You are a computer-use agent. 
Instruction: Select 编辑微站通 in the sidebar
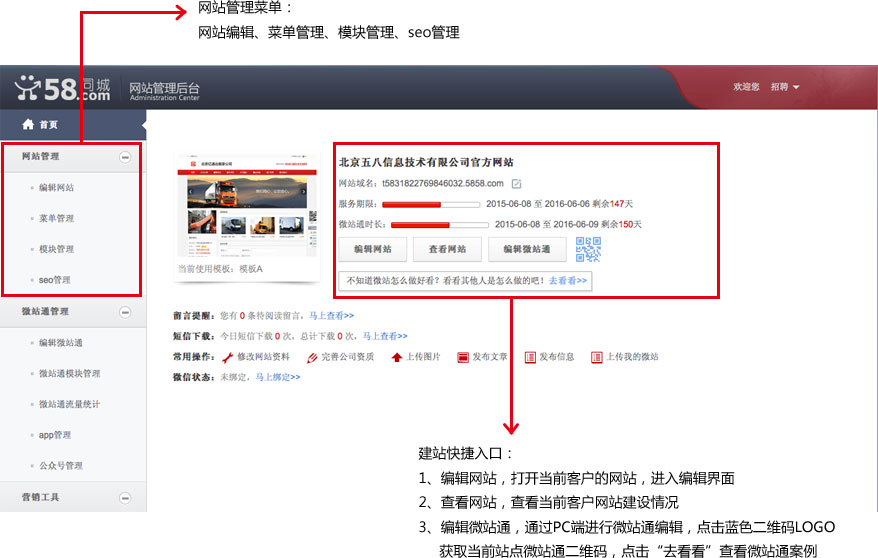(60, 343)
